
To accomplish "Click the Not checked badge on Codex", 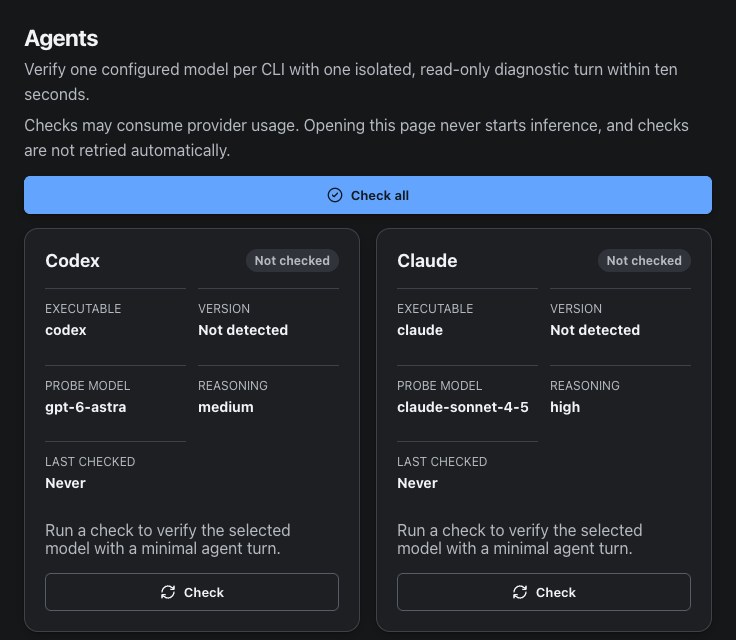I will pyautogui.click(x=292, y=261).
